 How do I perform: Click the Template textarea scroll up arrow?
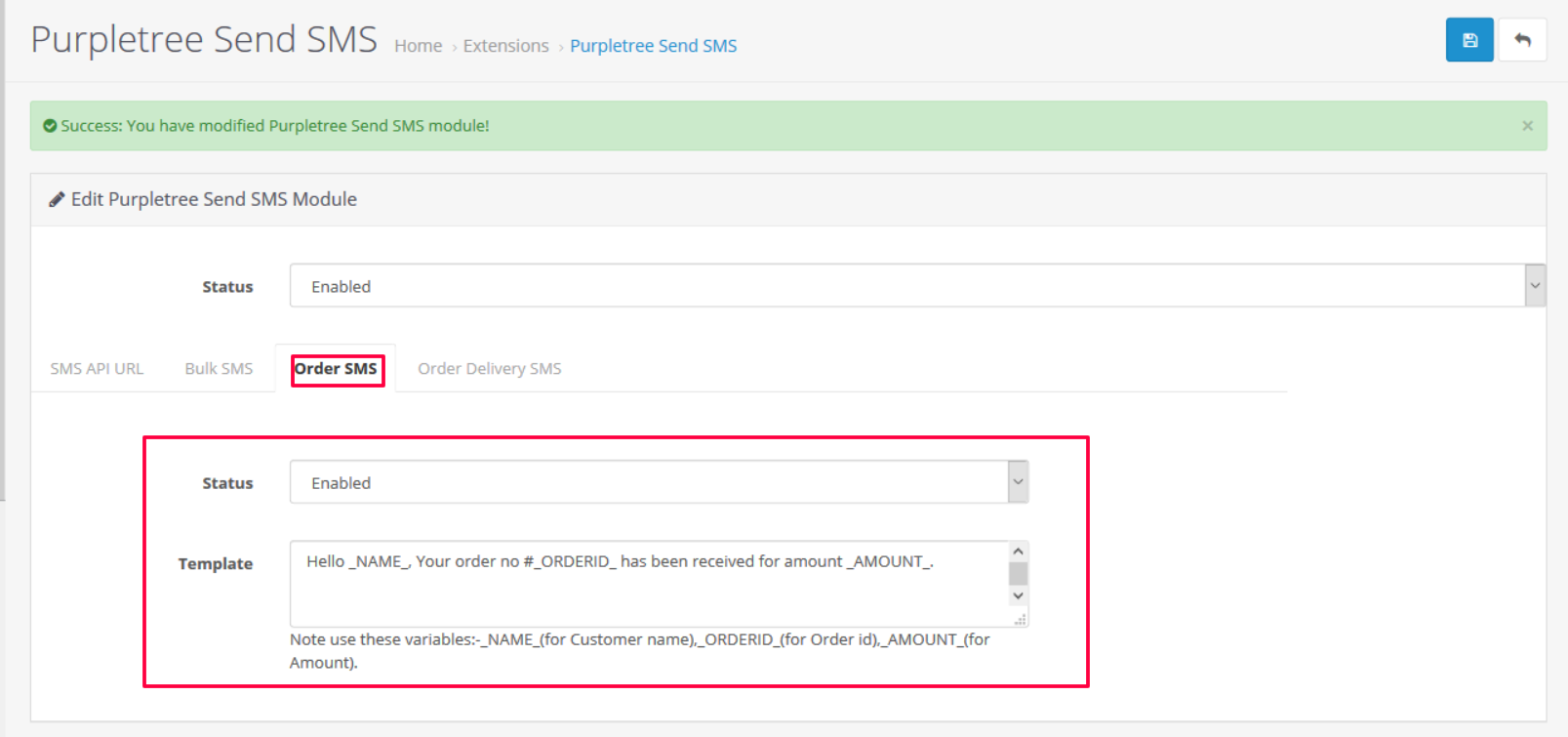pos(1018,551)
